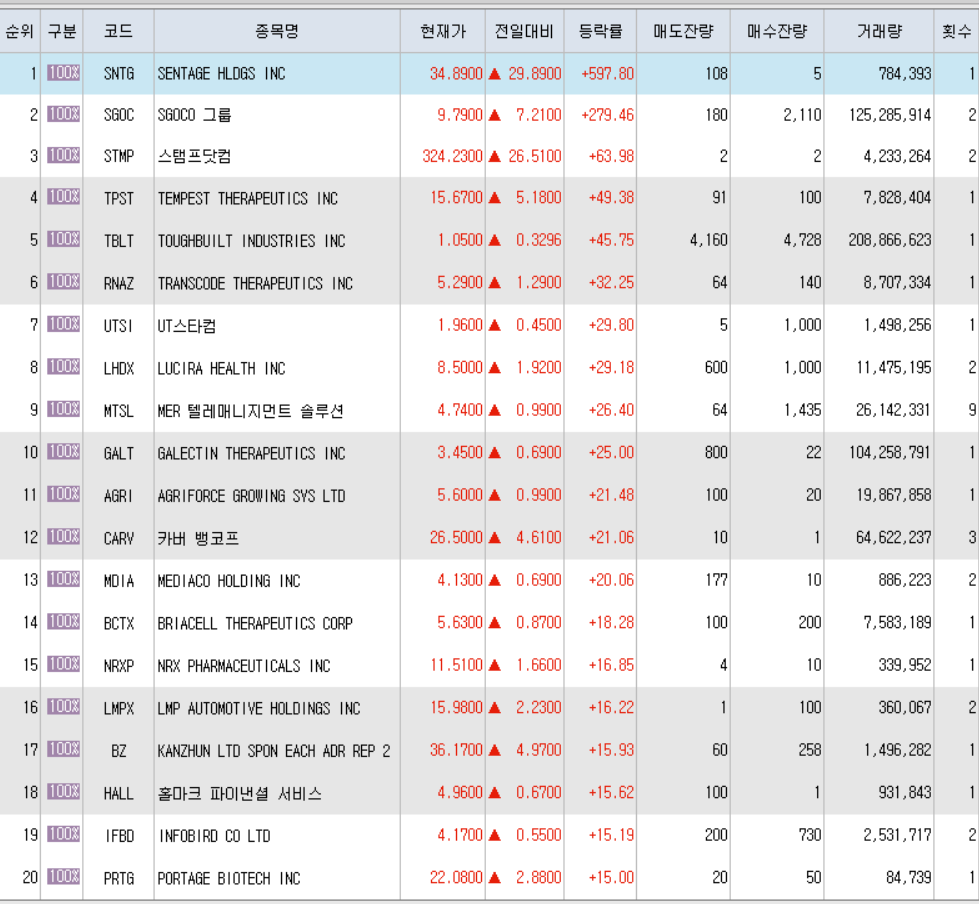The image size is (979, 904).
Task: Click the 100% badge in RNAZ row
Action: [64, 282]
